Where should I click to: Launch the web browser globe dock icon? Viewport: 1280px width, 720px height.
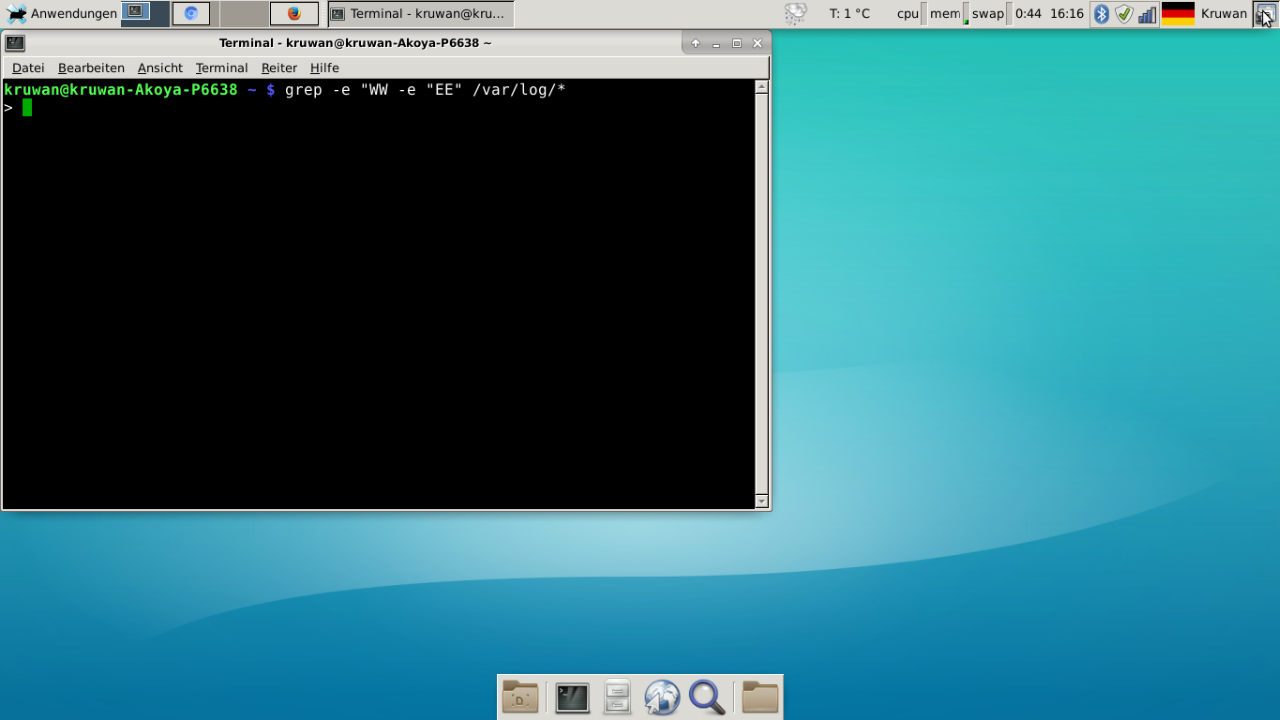pyautogui.click(x=661, y=697)
